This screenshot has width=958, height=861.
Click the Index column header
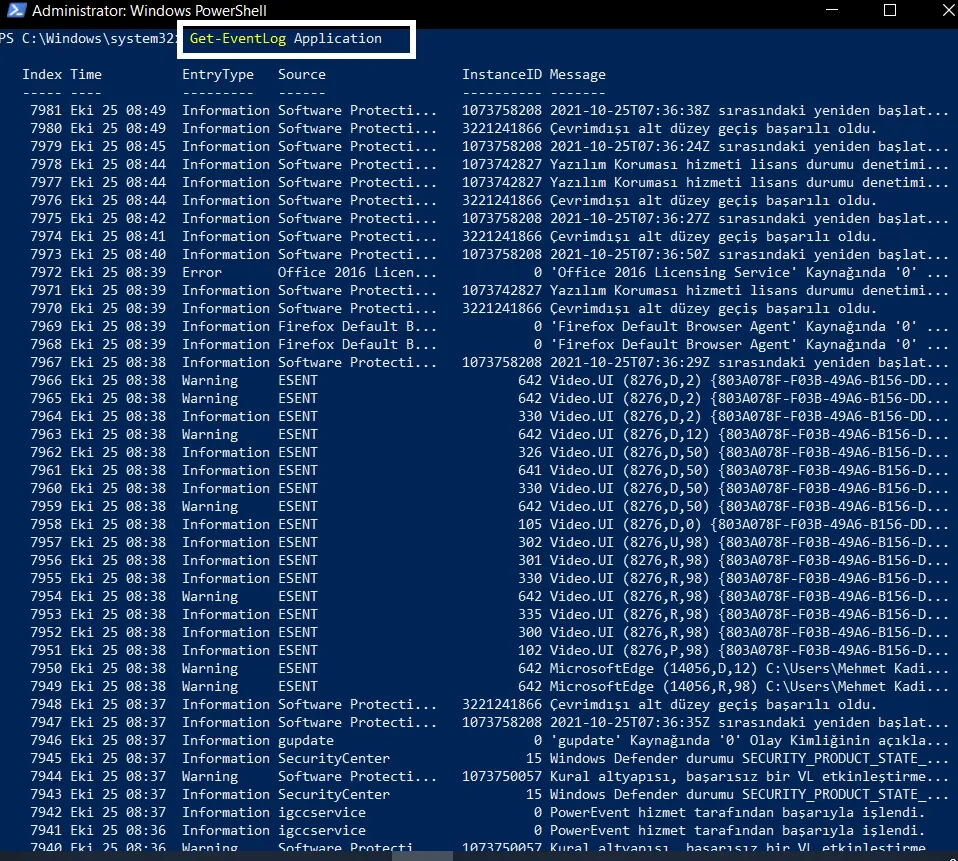pos(42,75)
